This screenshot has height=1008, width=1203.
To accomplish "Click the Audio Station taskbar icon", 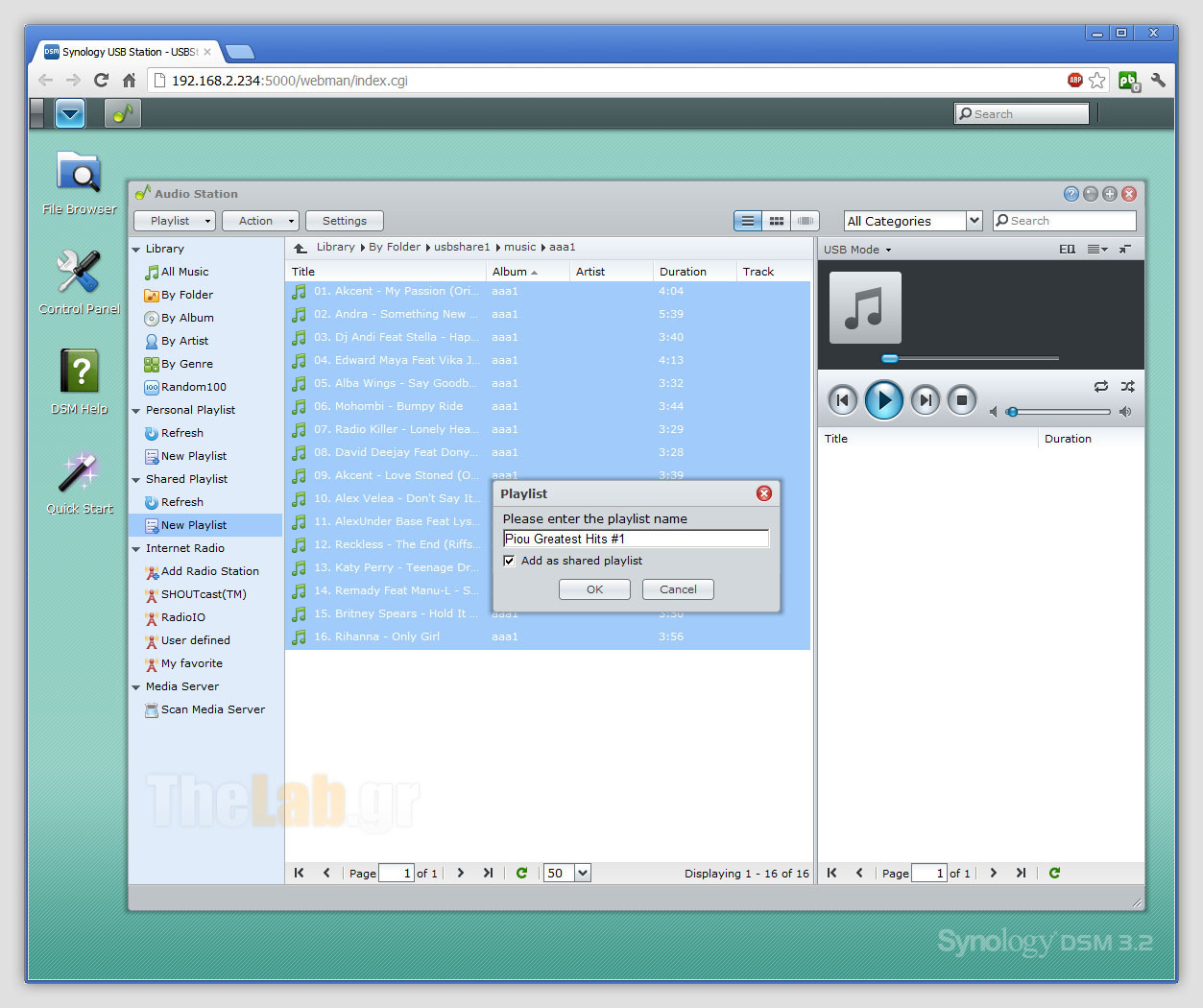I will point(122,113).
